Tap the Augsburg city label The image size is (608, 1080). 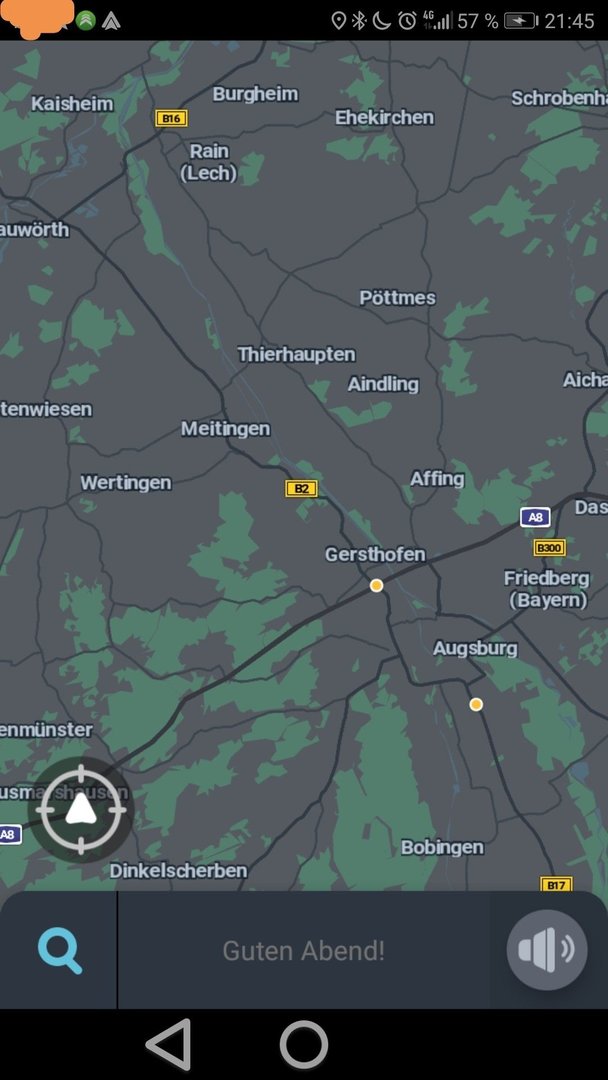point(475,648)
